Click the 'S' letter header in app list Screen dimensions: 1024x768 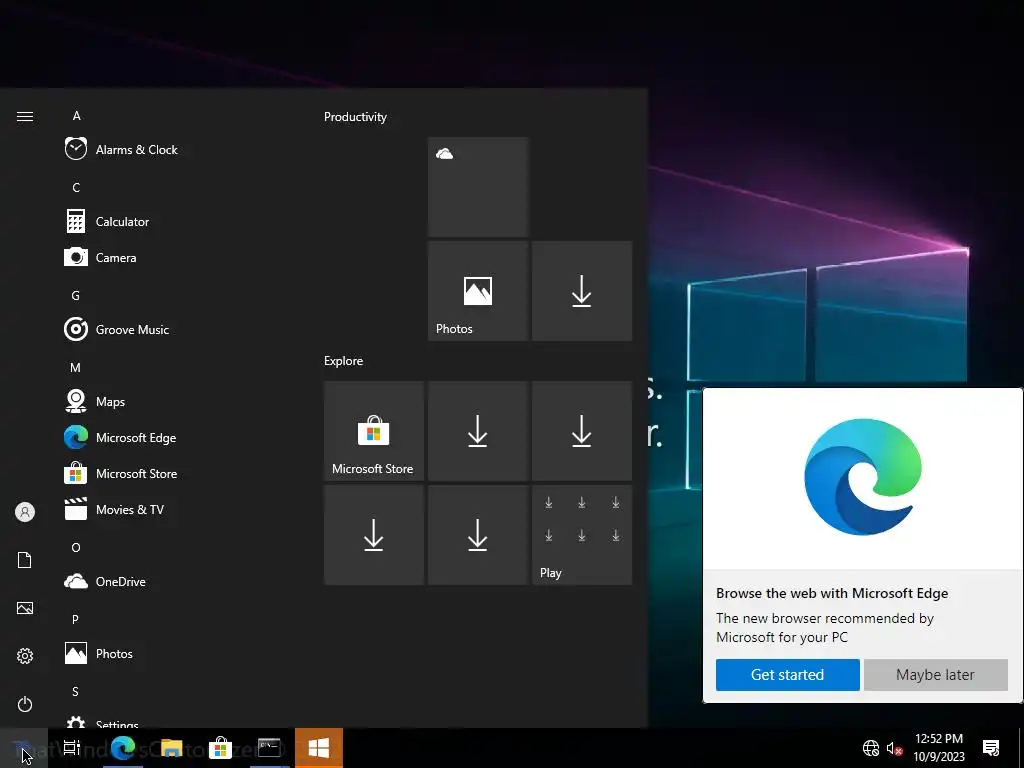(75, 692)
